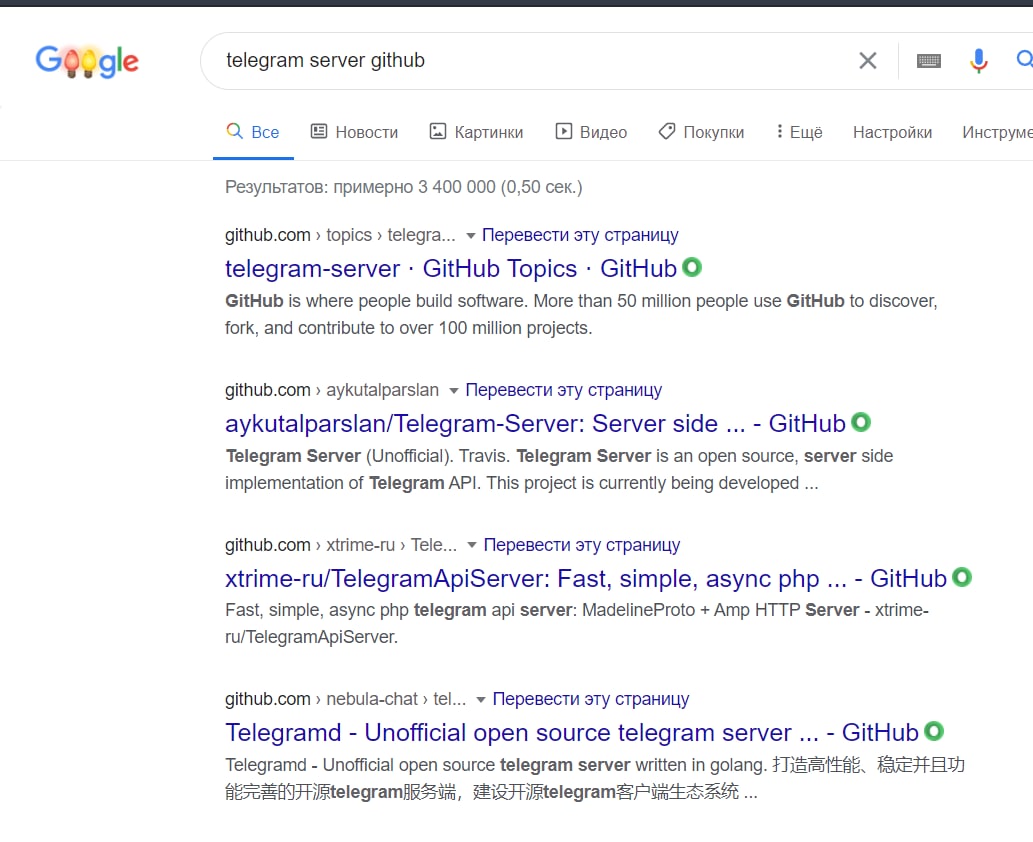Screen dimensions: 1033x842
Task: Open the Ещё more menu
Action: (798, 132)
